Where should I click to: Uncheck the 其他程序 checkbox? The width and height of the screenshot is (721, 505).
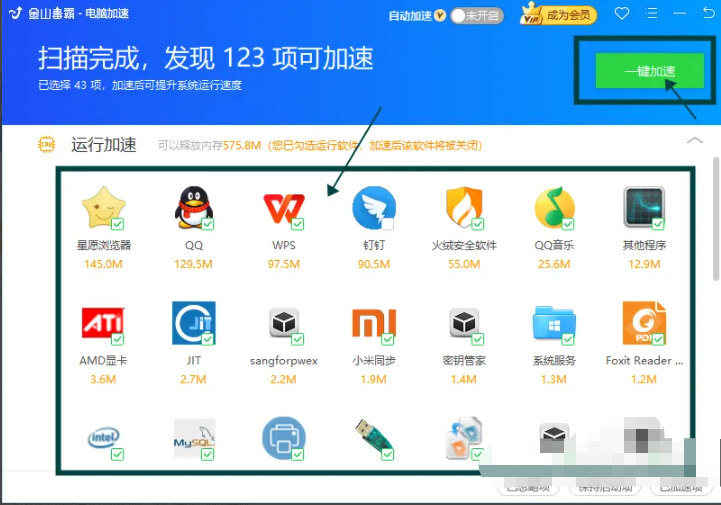point(658,224)
